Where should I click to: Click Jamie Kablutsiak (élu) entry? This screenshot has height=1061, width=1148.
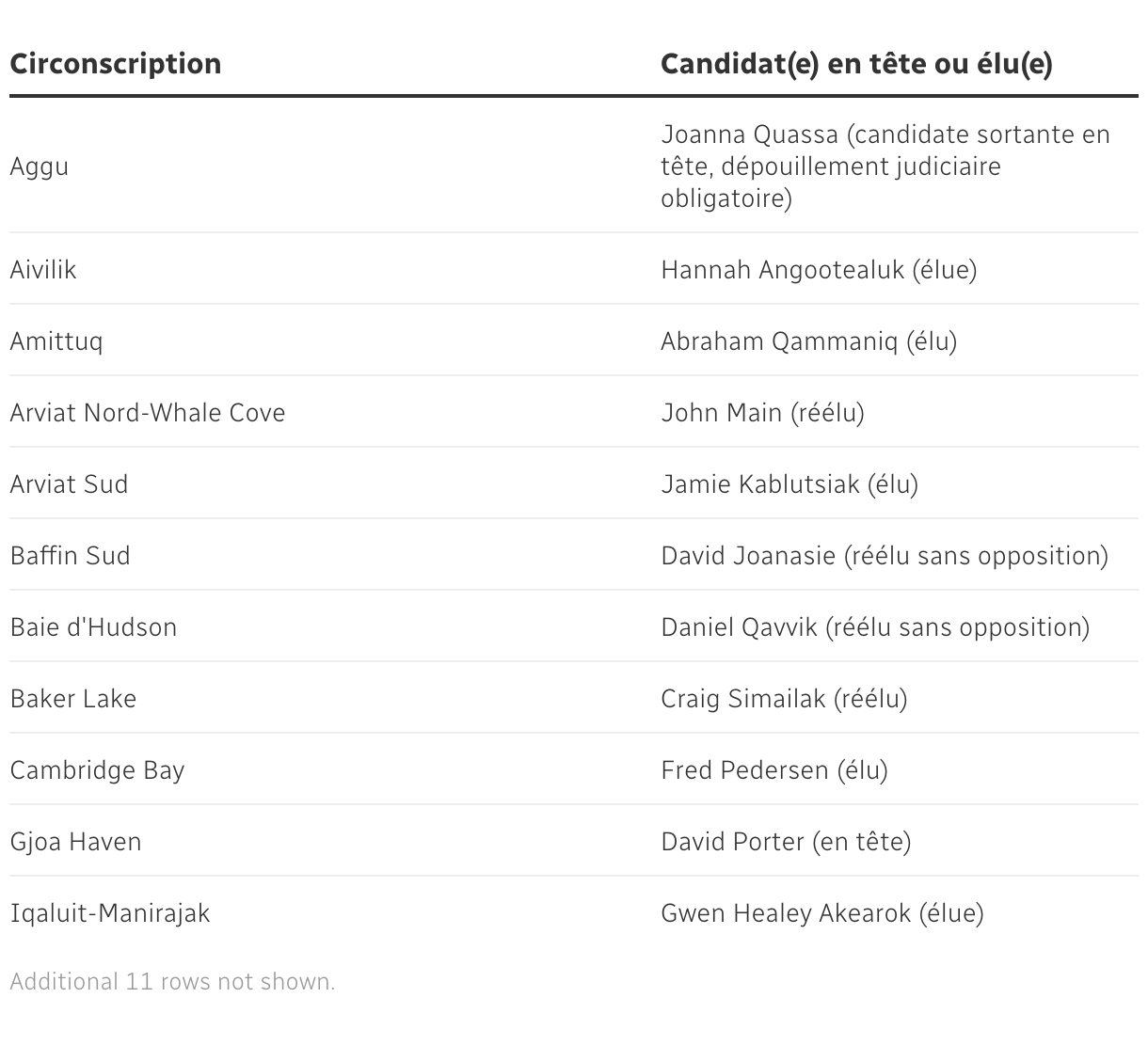click(x=789, y=484)
